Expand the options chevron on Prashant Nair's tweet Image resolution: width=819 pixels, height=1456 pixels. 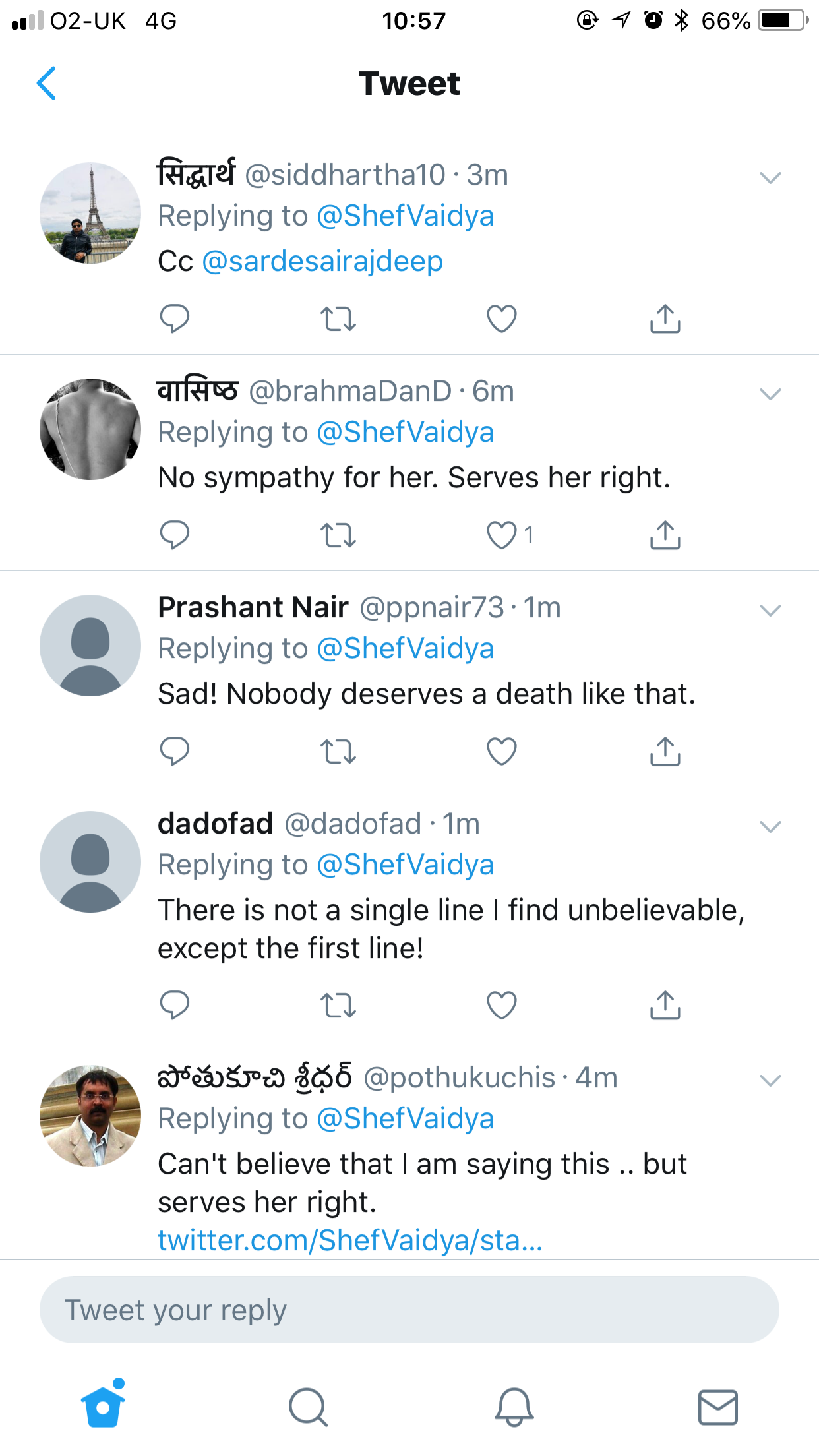[x=770, y=610]
